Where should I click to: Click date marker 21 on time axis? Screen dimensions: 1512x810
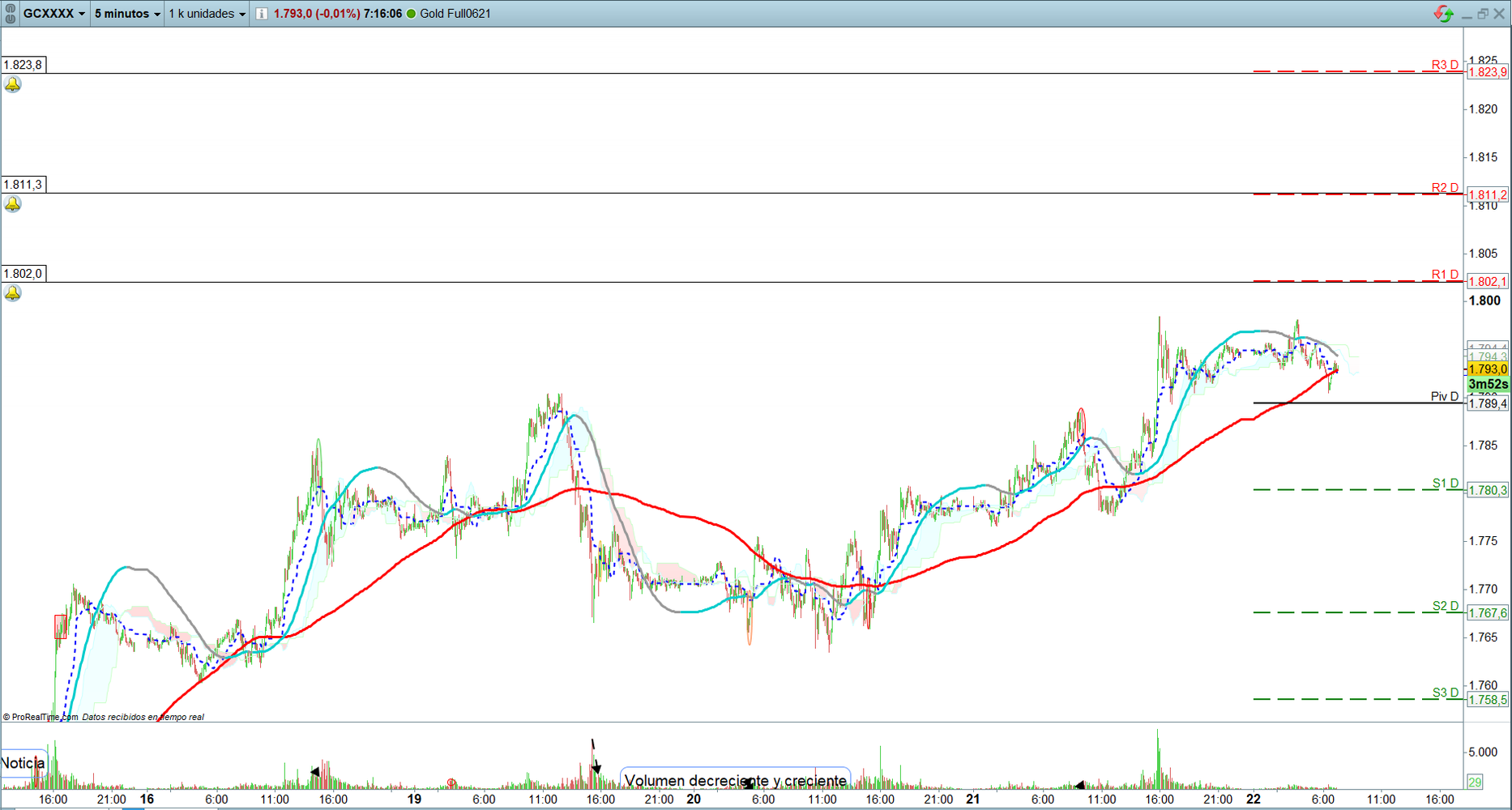pos(973,799)
